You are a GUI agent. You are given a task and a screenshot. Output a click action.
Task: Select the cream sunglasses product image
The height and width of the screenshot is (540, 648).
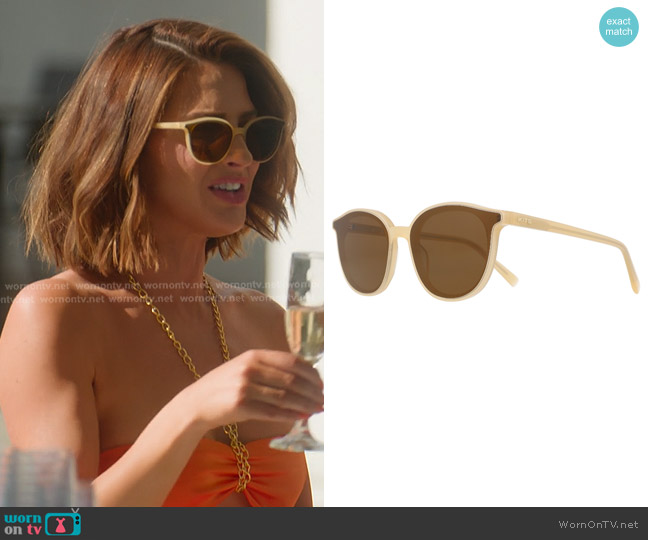[486, 252]
